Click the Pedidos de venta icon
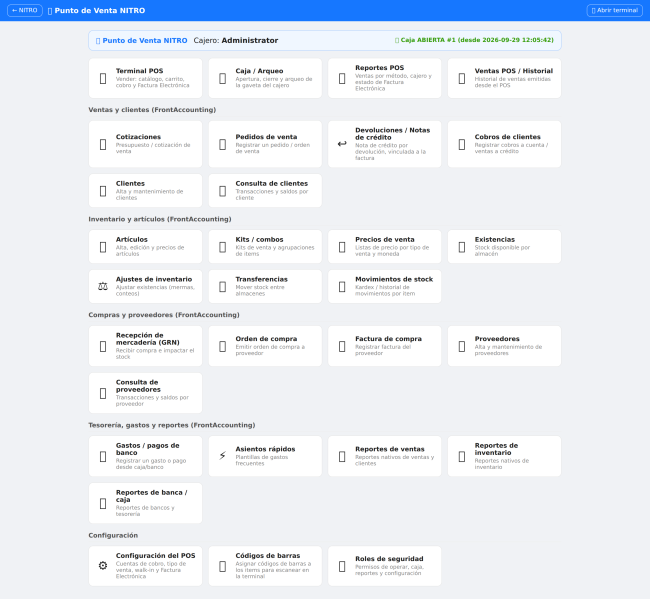 [x=223, y=144]
